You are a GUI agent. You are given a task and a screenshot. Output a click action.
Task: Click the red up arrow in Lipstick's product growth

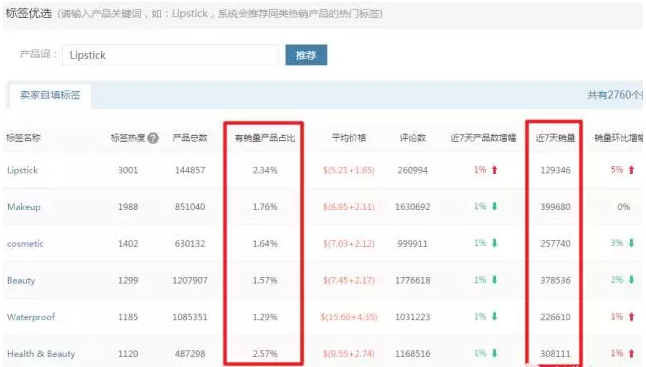coord(494,170)
